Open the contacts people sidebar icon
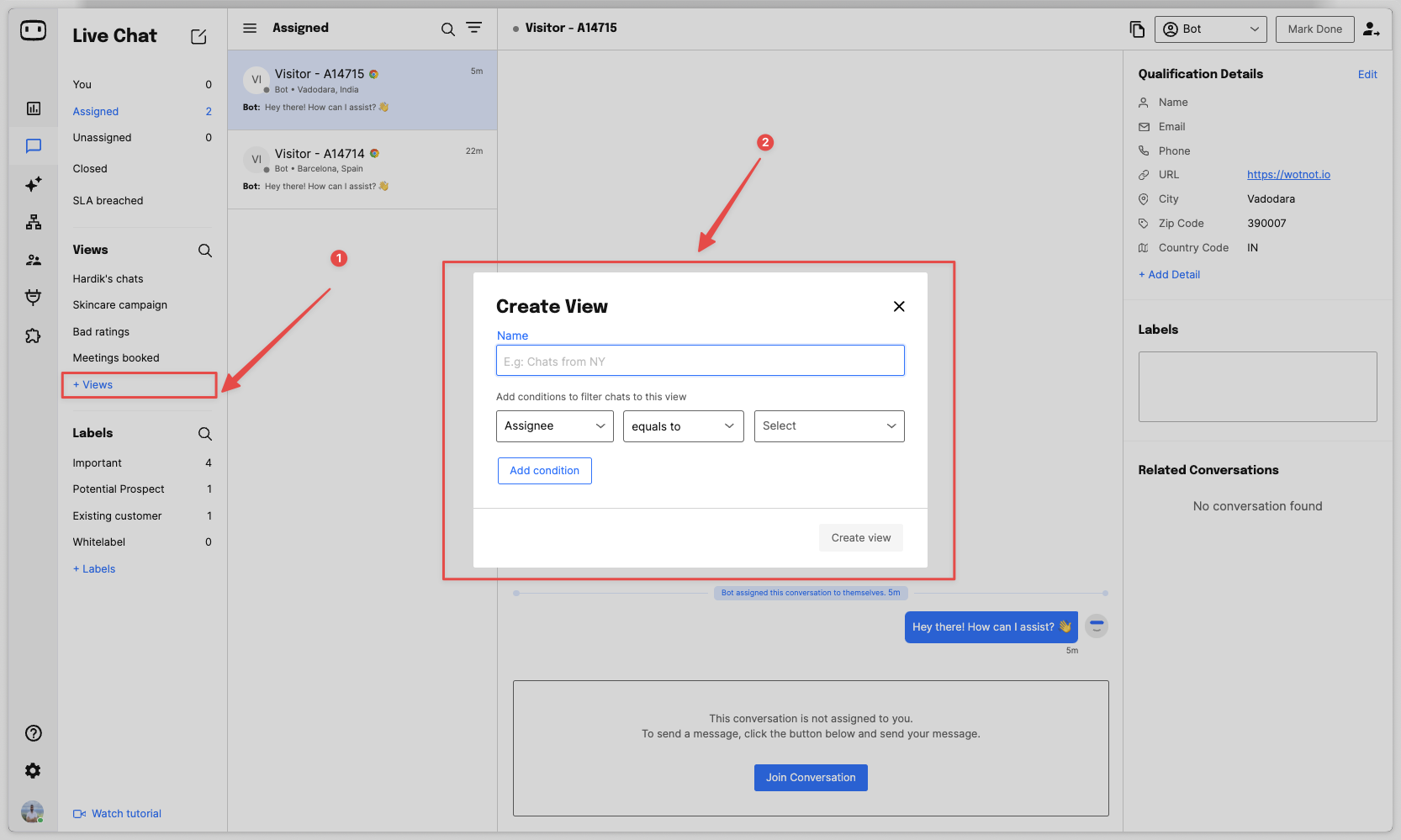1401x840 pixels. (x=34, y=260)
